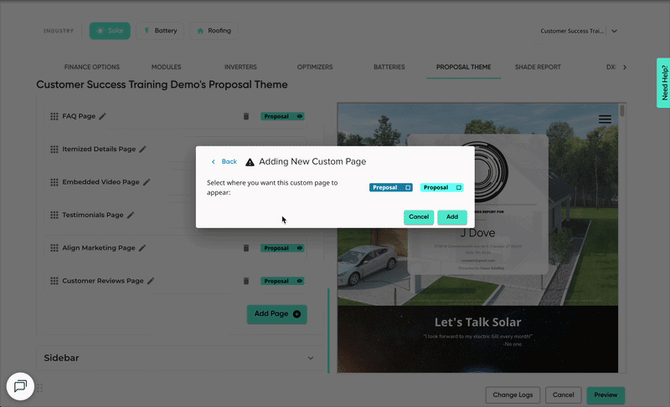The image size is (670, 407).
Task: Edit the FAQ Page name with pencil icon
Action: (x=103, y=116)
